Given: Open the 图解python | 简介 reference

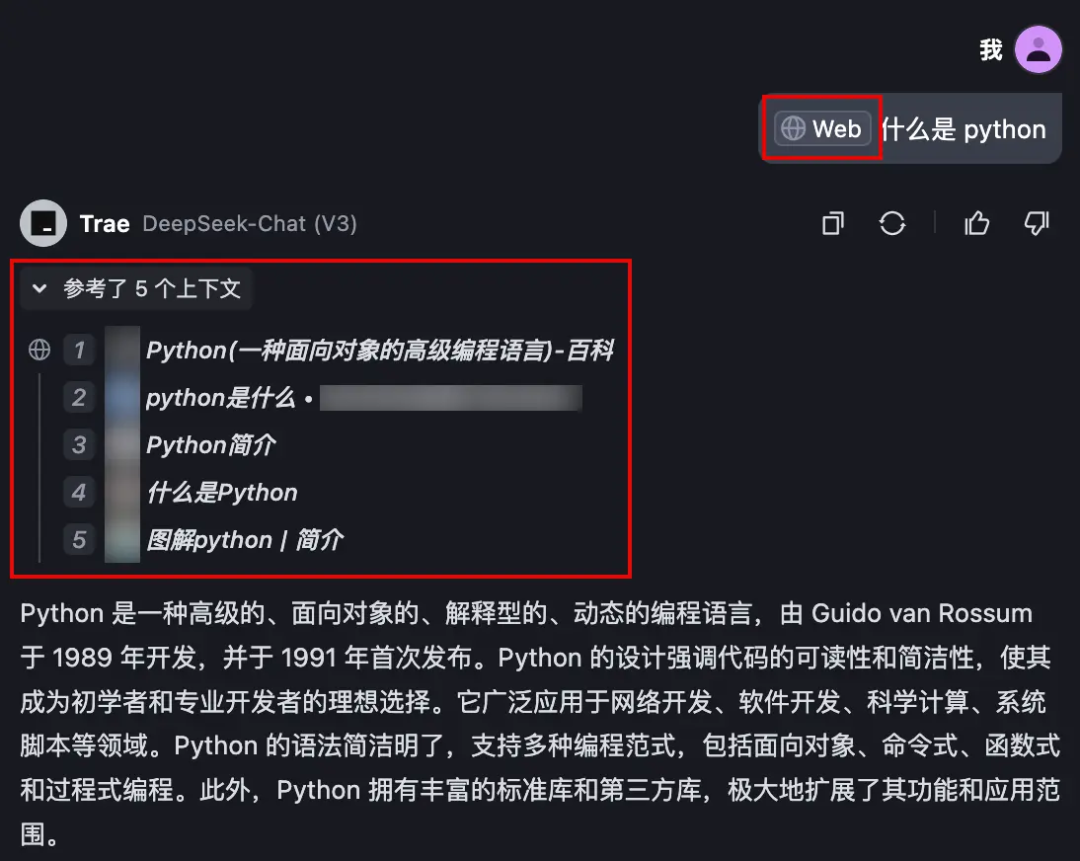Looking at the screenshot, I should click(x=245, y=539).
